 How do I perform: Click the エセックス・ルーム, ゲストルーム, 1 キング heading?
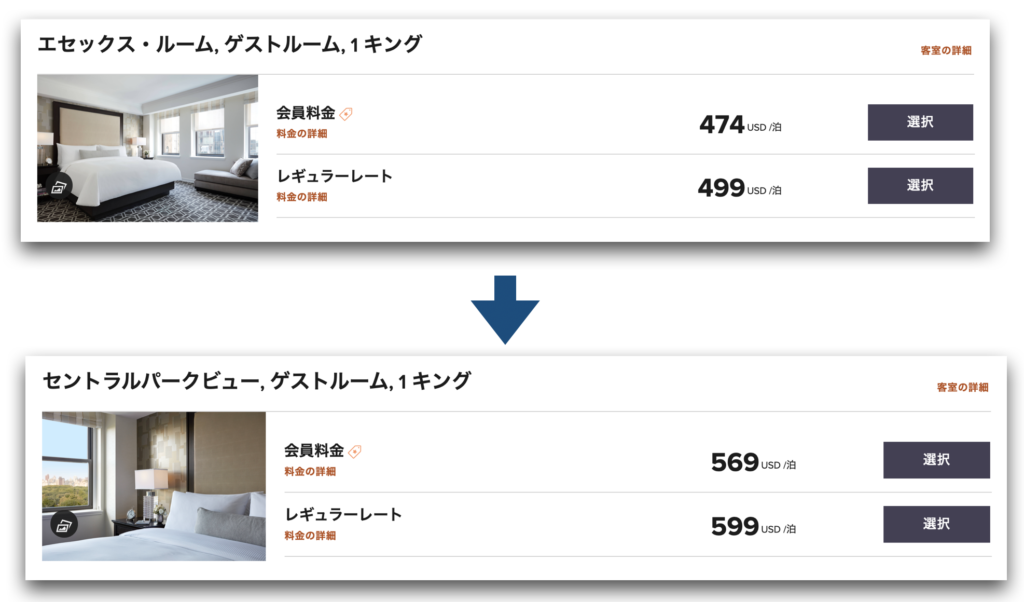point(230,44)
